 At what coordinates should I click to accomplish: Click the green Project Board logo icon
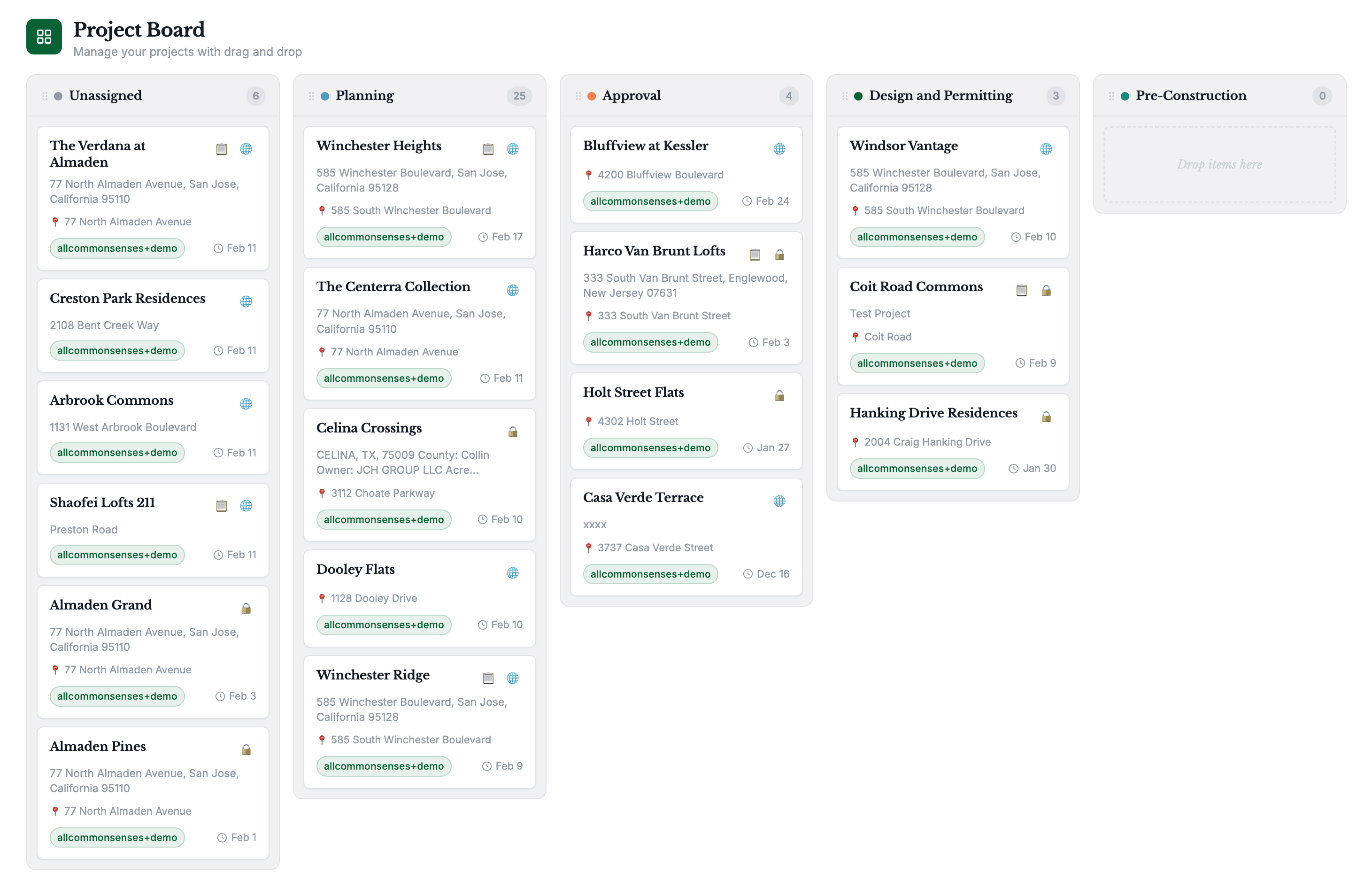coord(44,37)
